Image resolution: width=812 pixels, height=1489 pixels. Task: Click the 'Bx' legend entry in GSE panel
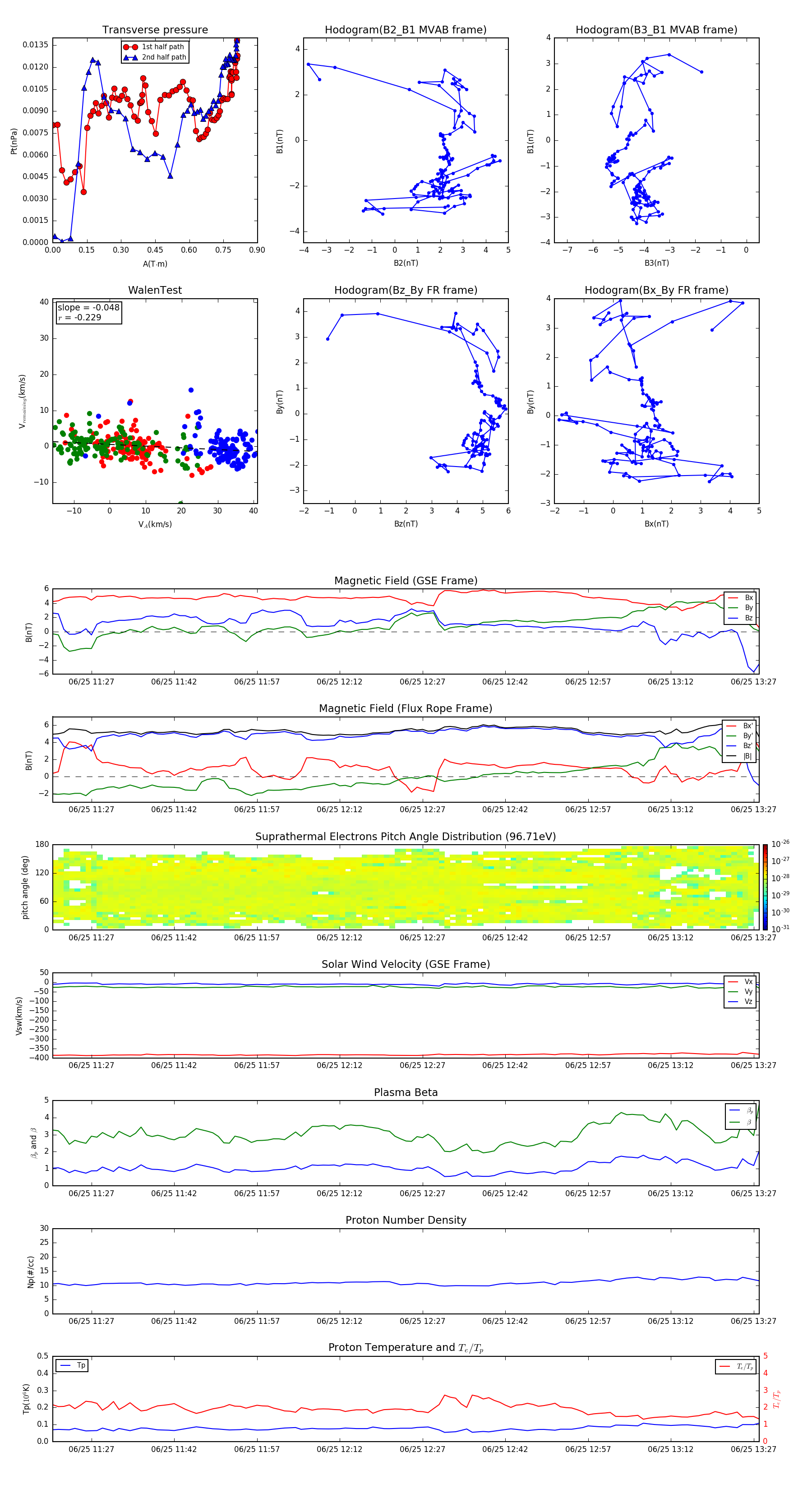741,598
